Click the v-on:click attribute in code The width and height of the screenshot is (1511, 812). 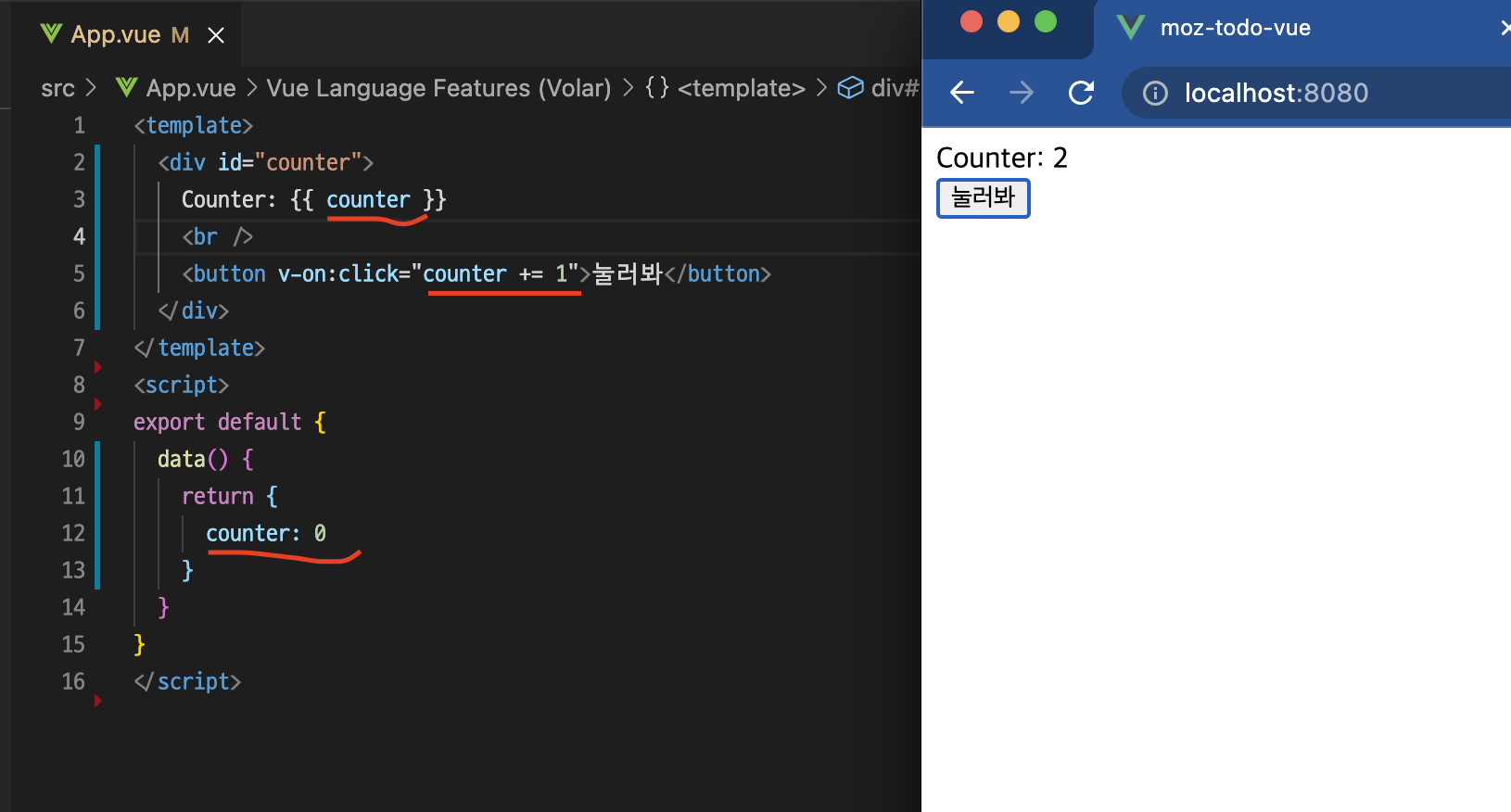(338, 273)
